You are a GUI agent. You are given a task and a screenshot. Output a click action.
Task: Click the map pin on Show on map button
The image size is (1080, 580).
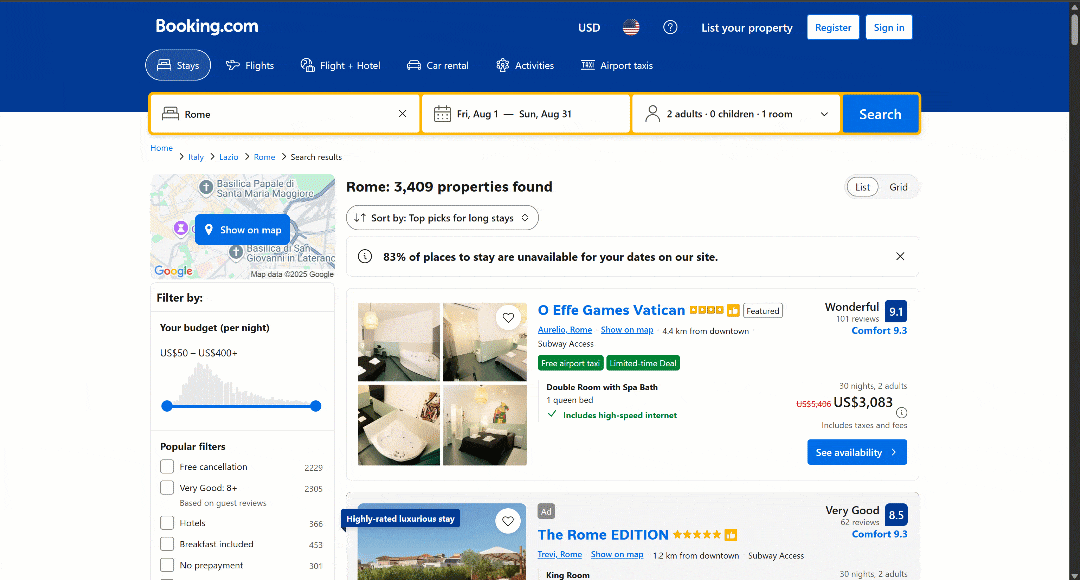pos(209,229)
